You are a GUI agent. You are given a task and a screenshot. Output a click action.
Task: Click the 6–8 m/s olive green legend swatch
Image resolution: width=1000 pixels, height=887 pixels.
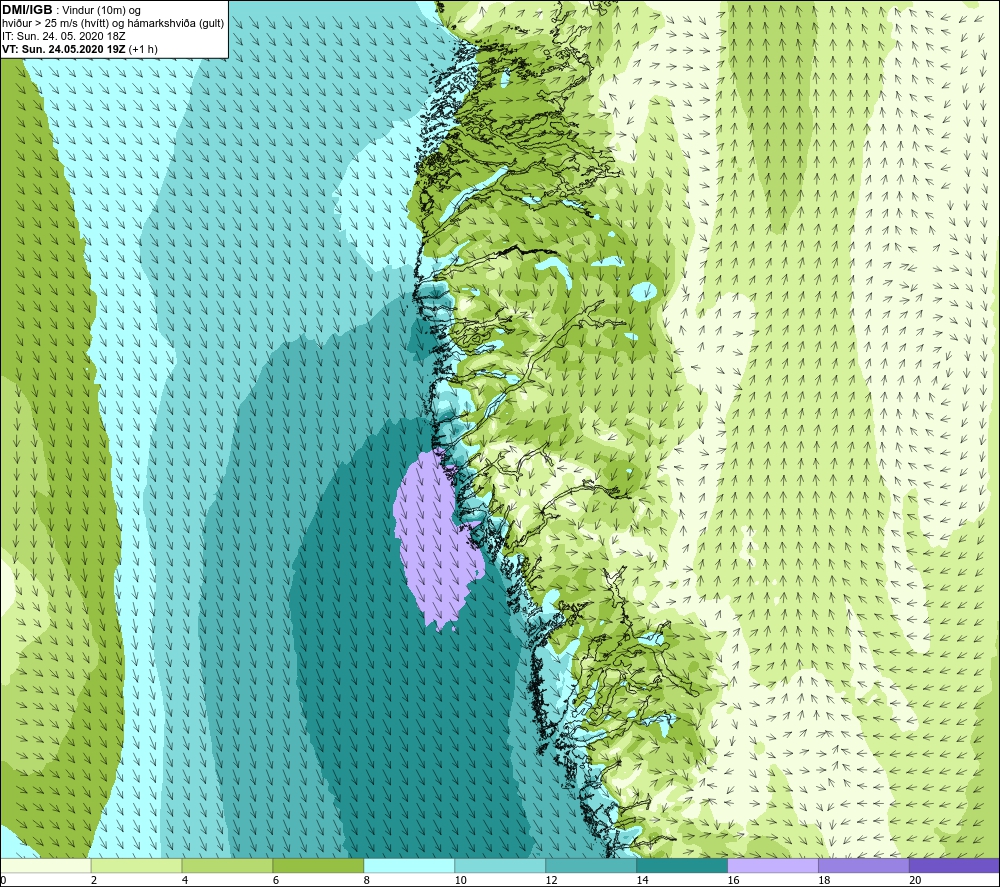point(318,865)
